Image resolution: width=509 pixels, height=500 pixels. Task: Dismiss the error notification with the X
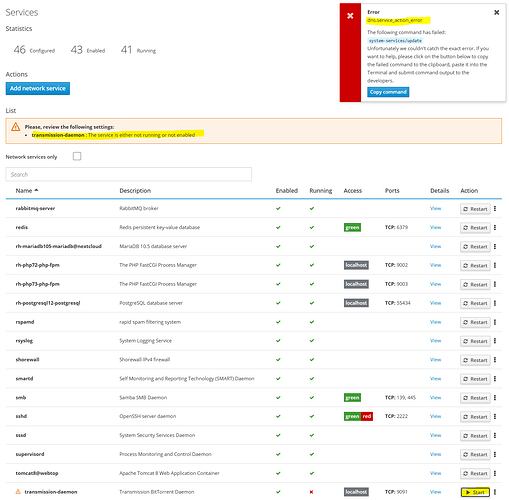[x=496, y=12]
